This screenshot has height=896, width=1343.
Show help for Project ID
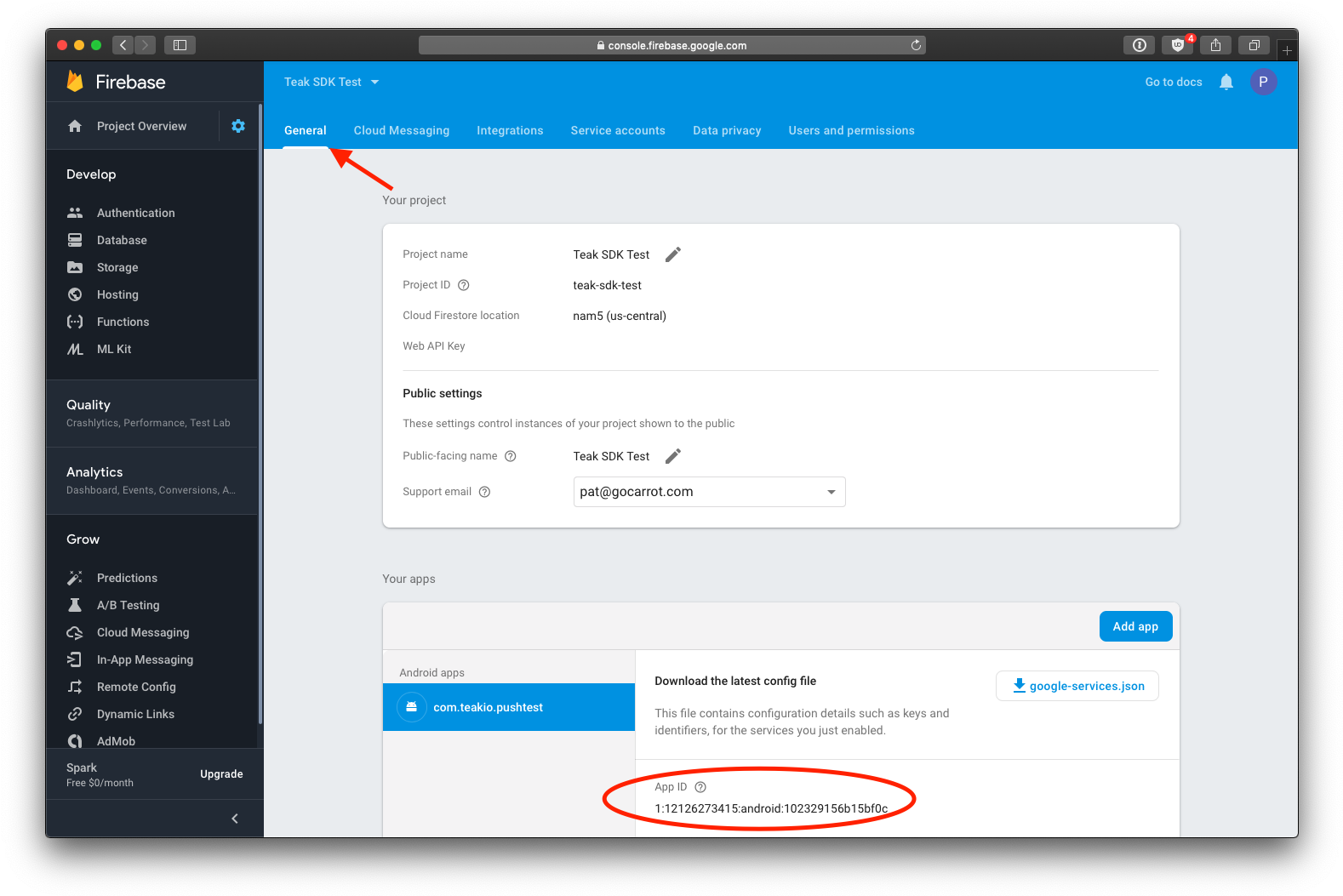coord(464,285)
